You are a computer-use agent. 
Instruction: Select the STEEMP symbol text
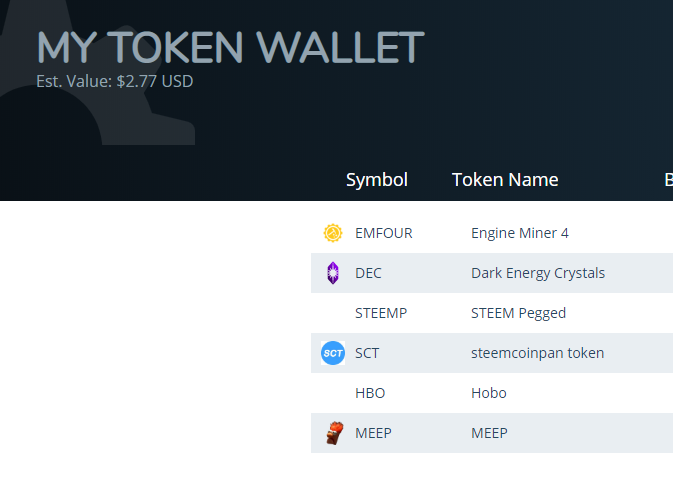tap(381, 313)
